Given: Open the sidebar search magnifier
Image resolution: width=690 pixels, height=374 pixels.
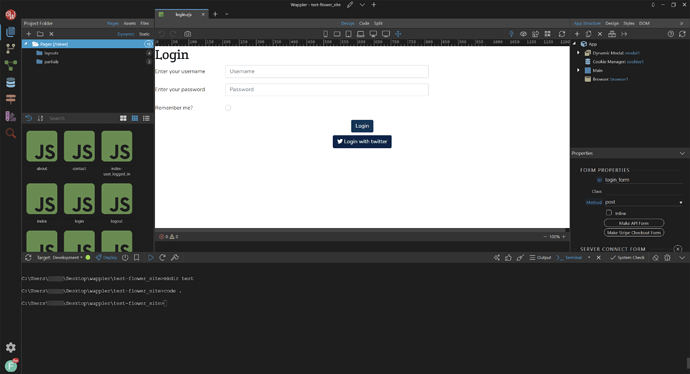Looking at the screenshot, I should pos(11,133).
